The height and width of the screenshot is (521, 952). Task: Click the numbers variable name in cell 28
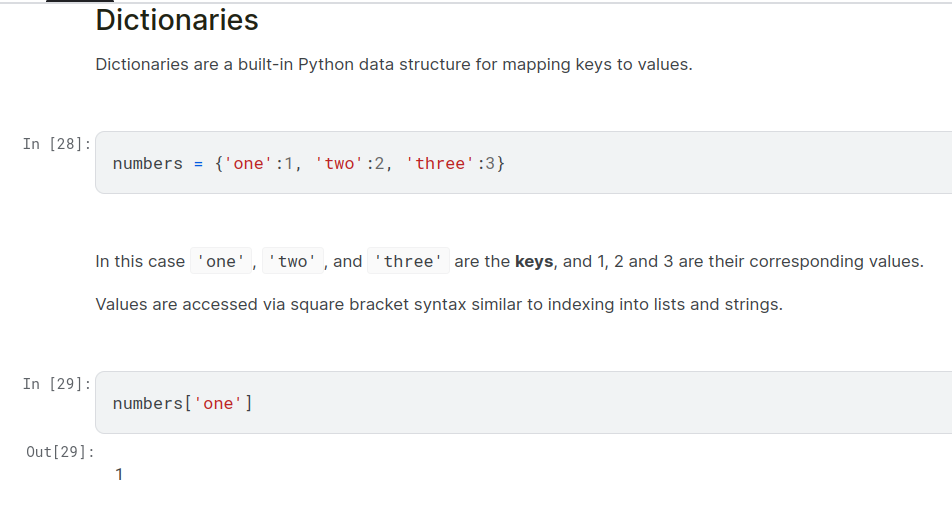tap(148, 163)
